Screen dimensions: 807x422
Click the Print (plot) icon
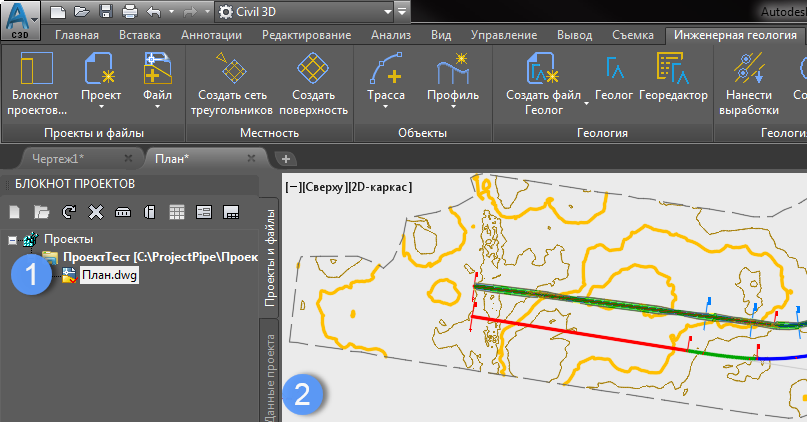(x=130, y=11)
